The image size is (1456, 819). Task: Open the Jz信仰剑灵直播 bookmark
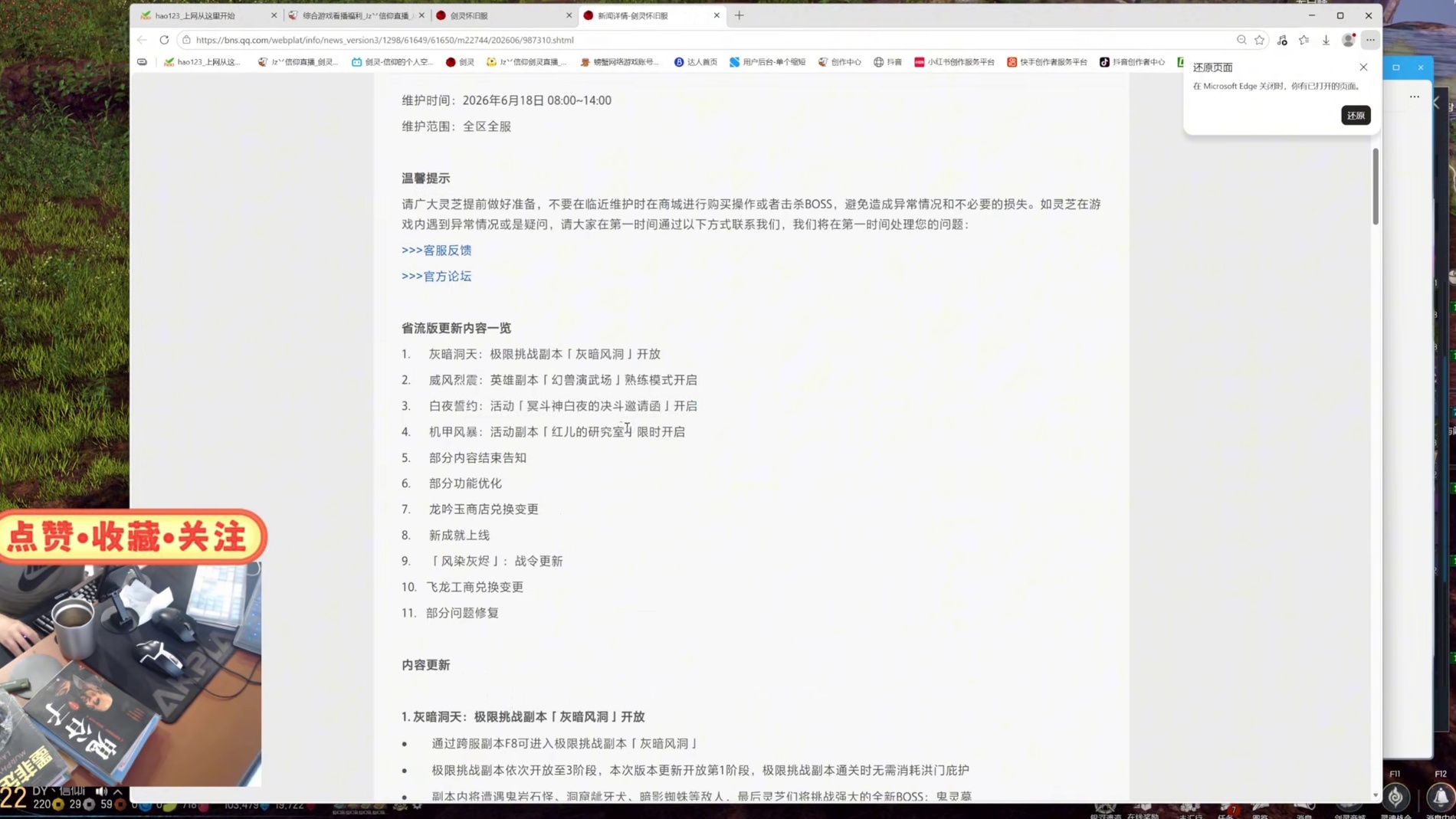(526, 62)
